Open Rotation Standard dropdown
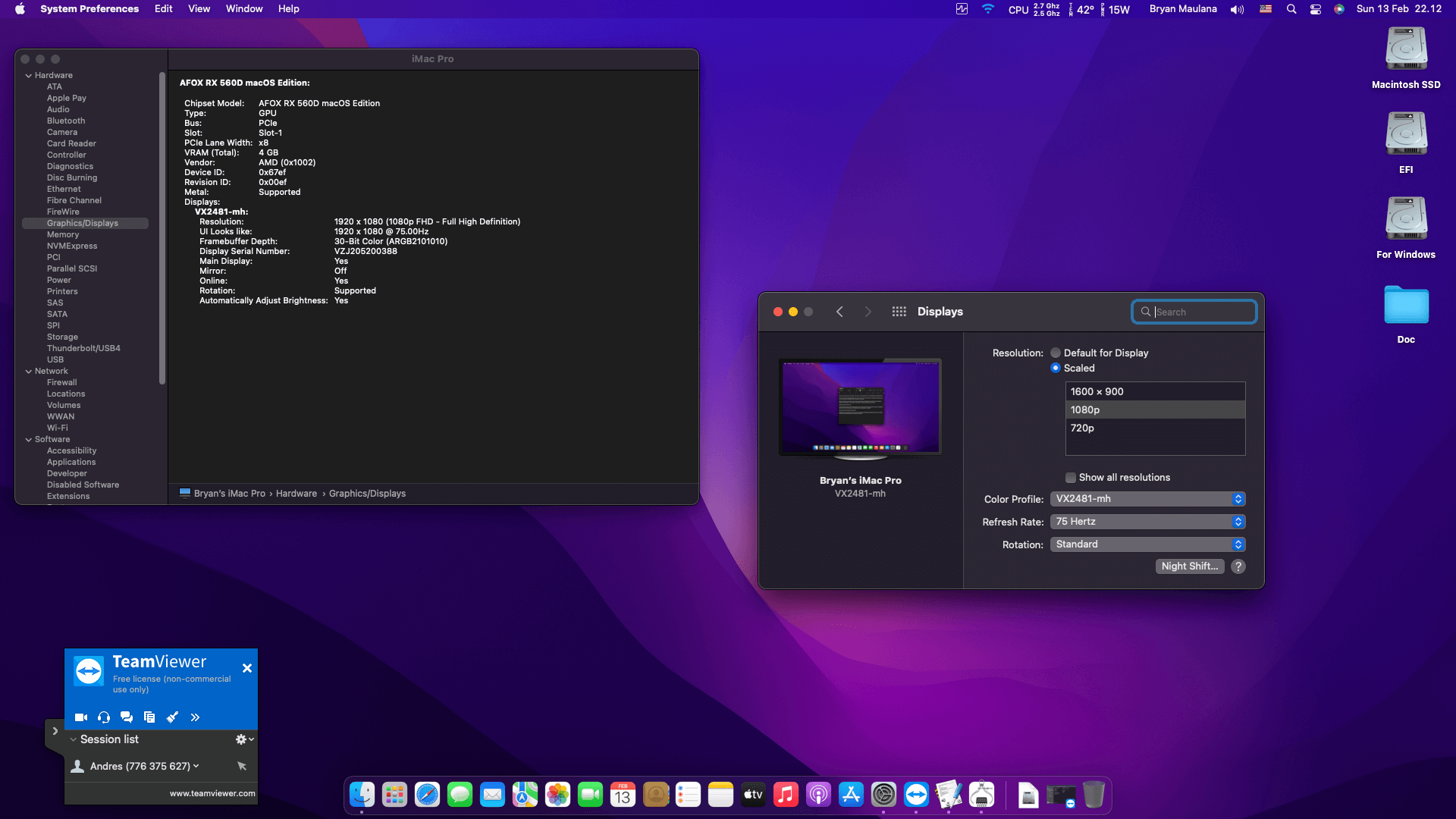 pos(1147,544)
